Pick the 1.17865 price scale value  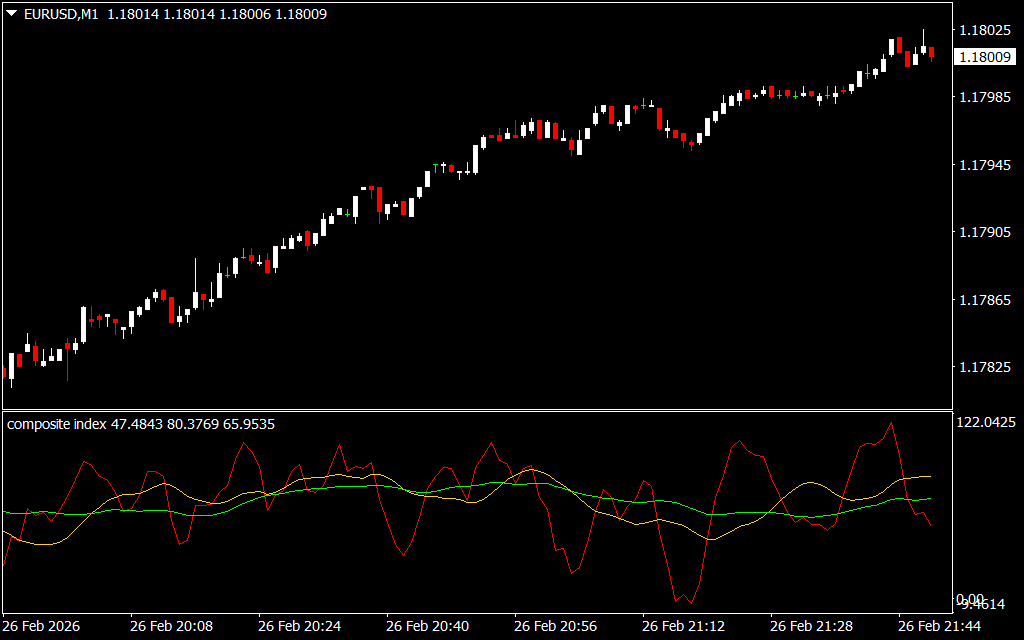[986, 301]
